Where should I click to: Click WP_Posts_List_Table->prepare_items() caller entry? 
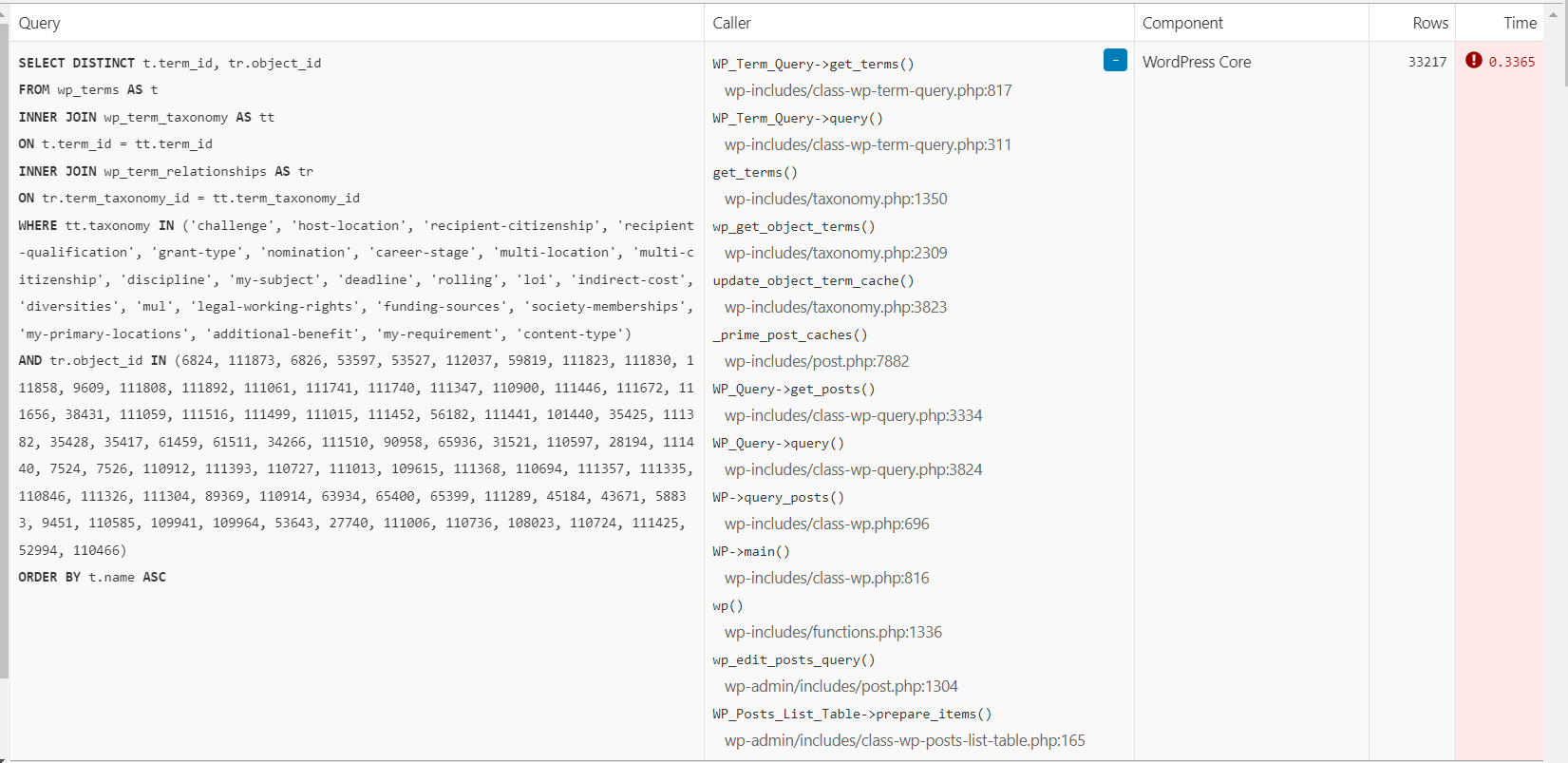click(852, 714)
